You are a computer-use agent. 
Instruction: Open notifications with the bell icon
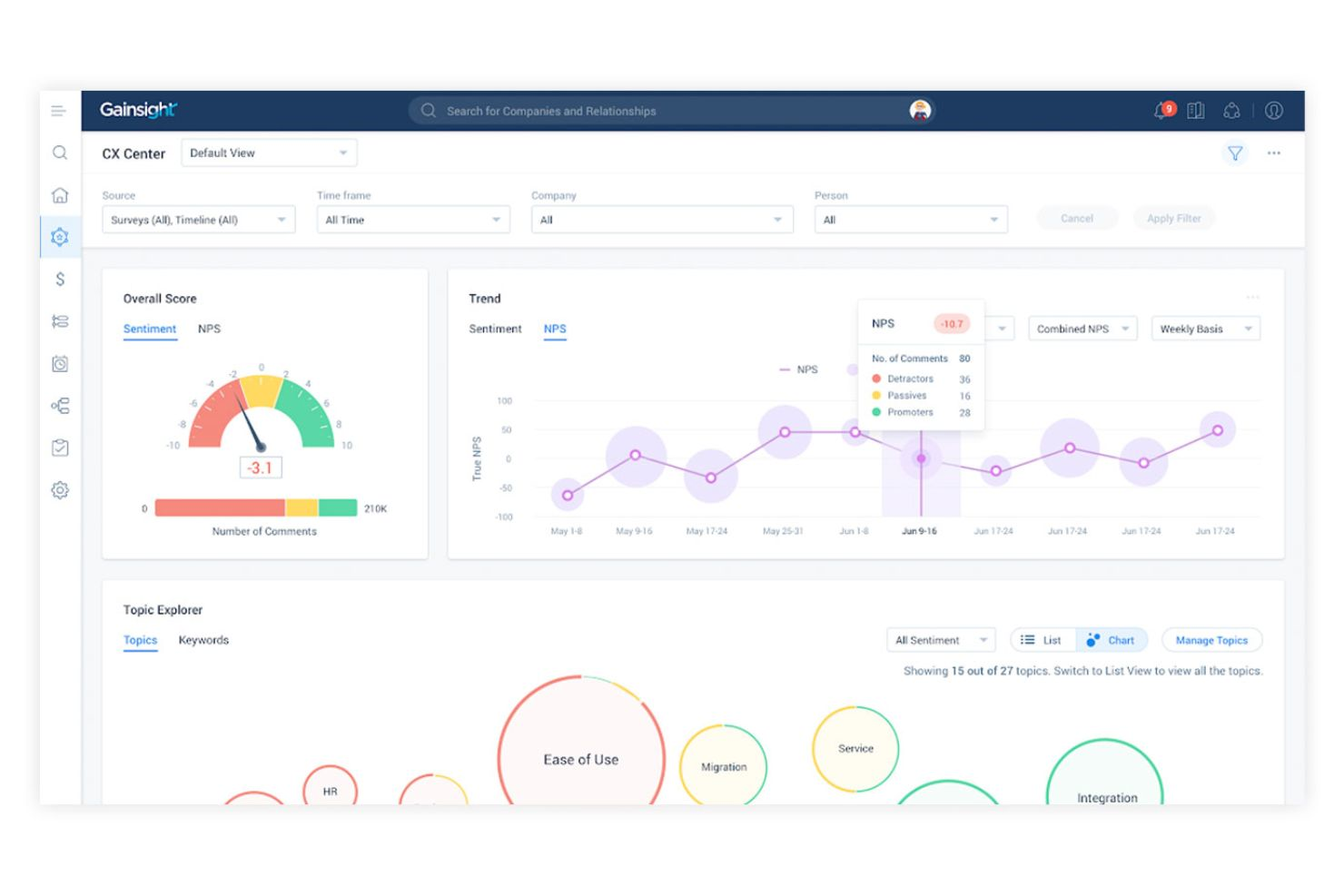coord(1159,110)
